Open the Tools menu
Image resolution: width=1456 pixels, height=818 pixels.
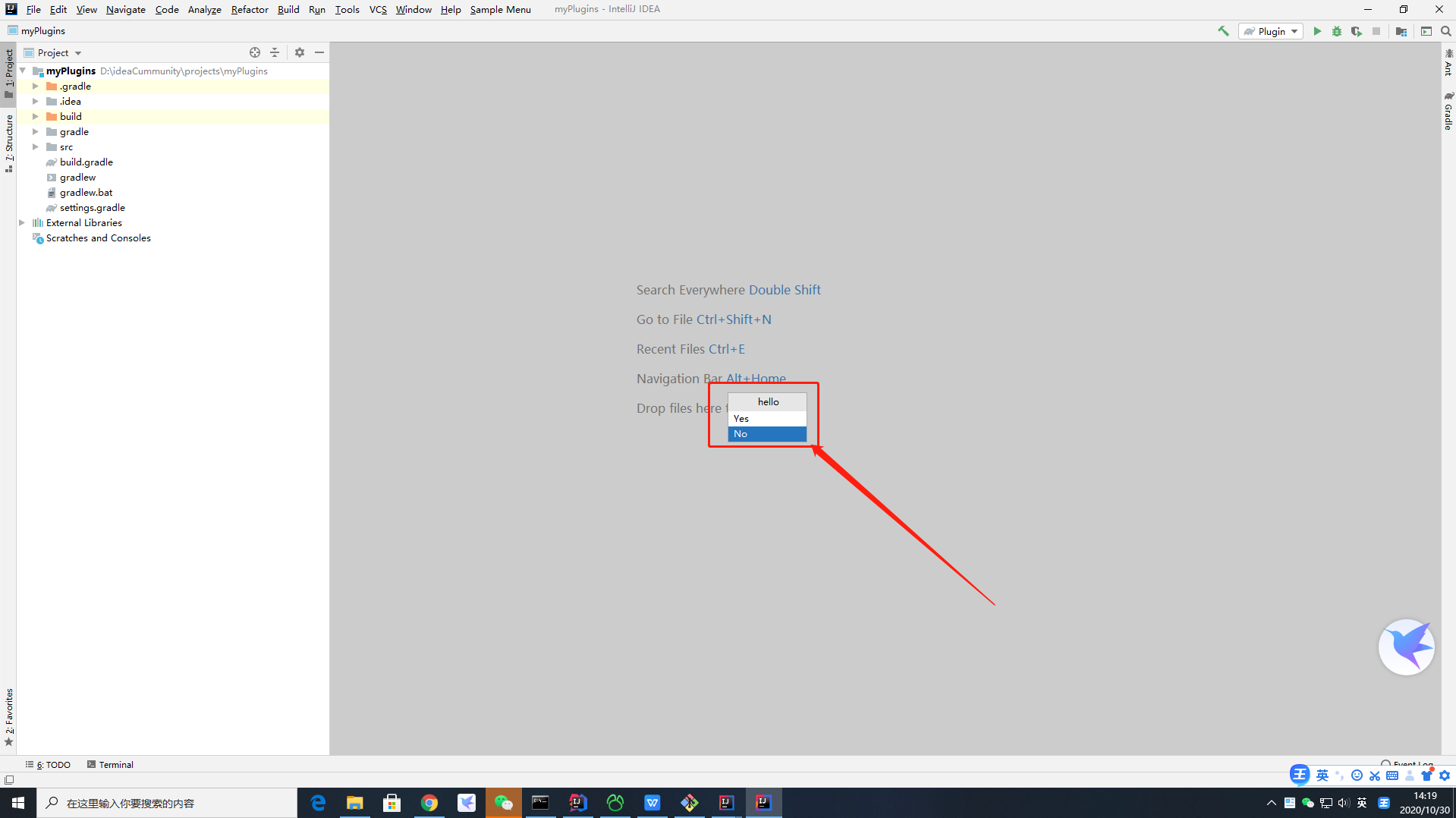coord(347,9)
